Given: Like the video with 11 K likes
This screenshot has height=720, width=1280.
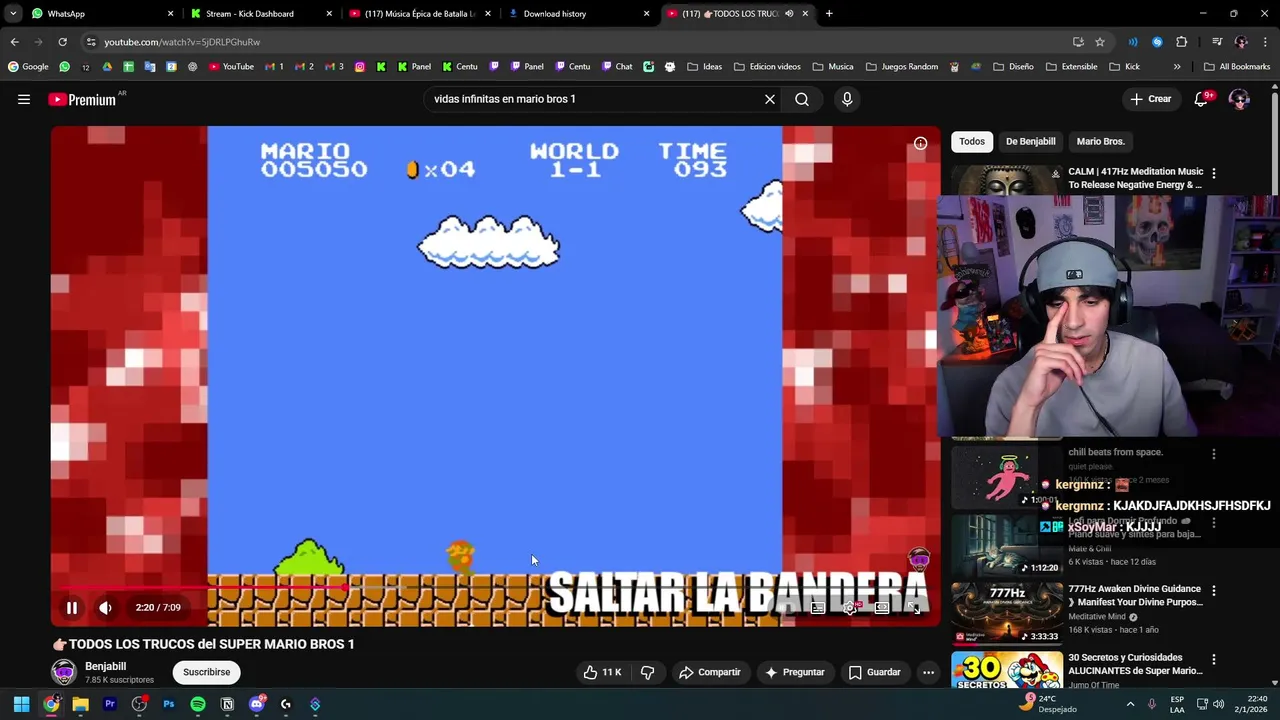Looking at the screenshot, I should pos(602,672).
